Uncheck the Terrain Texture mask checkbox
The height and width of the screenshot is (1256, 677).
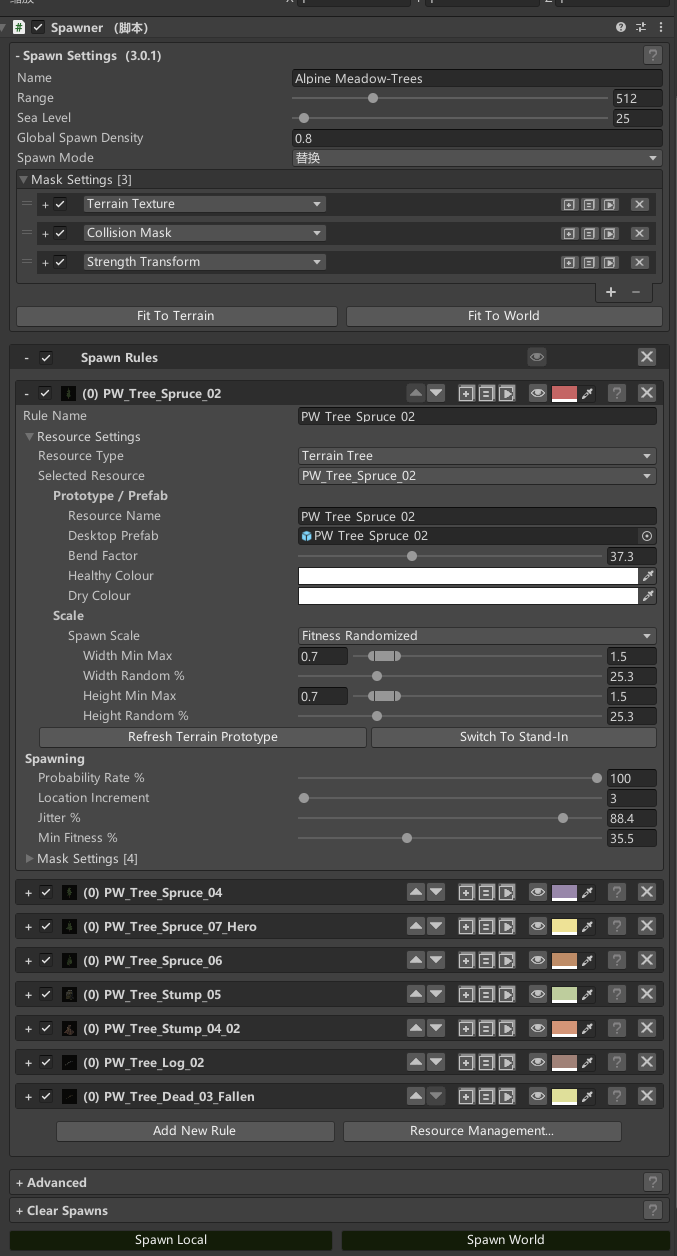tap(60, 204)
